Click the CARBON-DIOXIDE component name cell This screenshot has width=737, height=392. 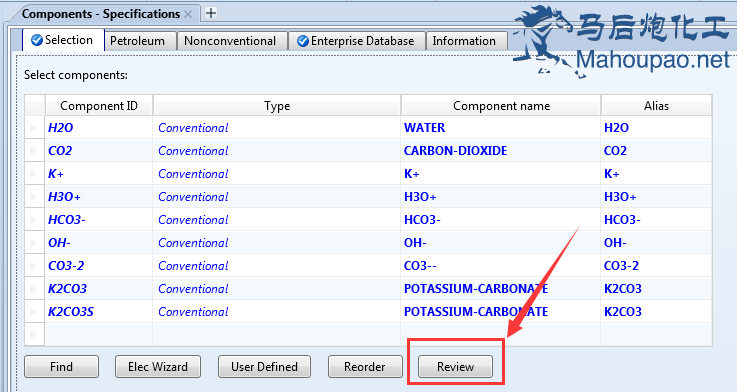tap(501, 150)
